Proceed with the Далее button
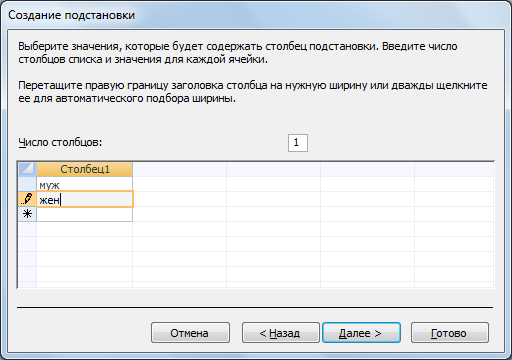 point(361,333)
